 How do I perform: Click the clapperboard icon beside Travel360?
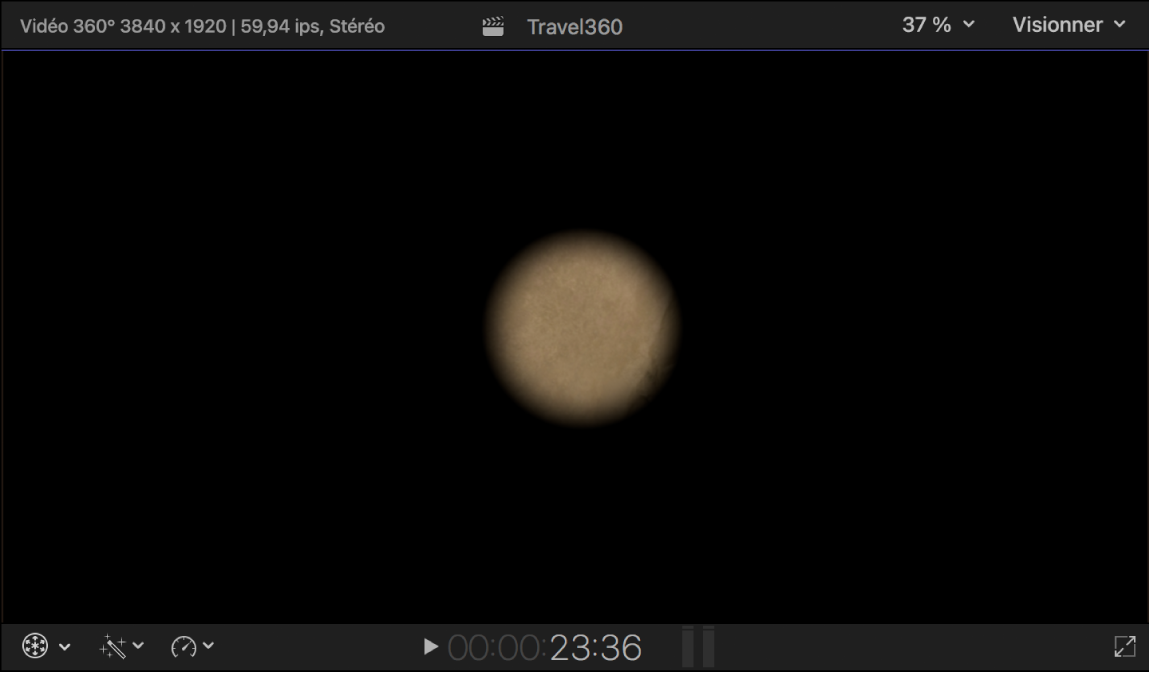492,25
